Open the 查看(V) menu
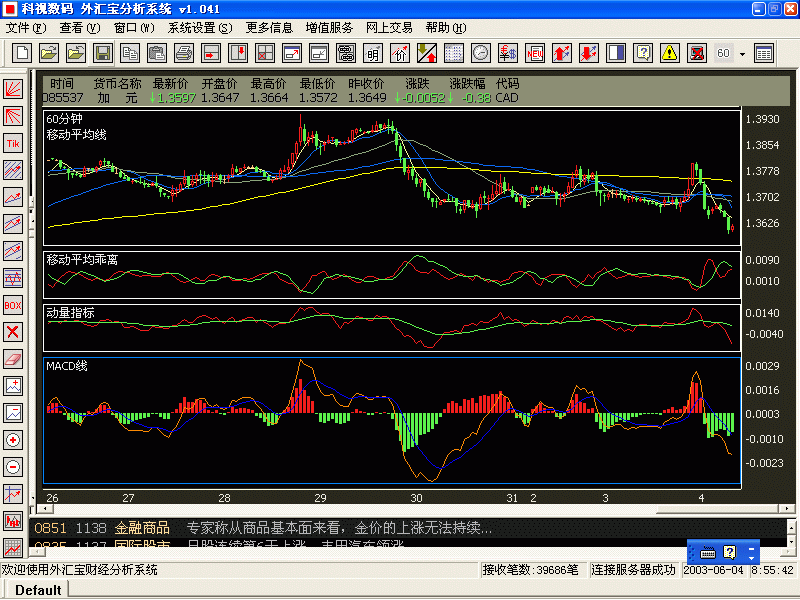 tap(80, 28)
